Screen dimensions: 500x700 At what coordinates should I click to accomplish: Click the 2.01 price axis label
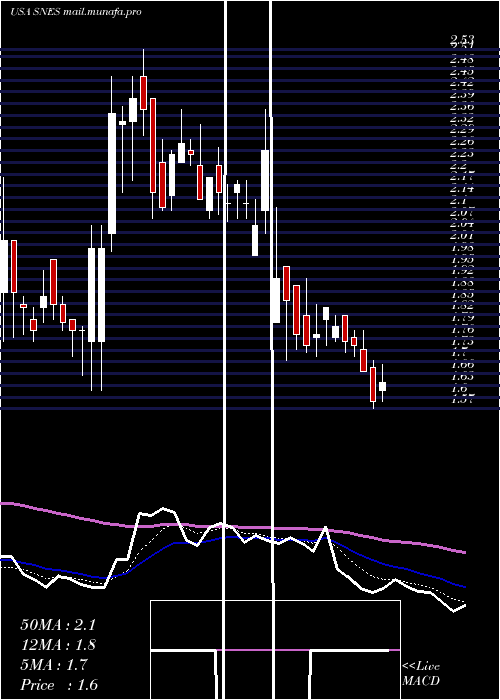[x=462, y=236]
